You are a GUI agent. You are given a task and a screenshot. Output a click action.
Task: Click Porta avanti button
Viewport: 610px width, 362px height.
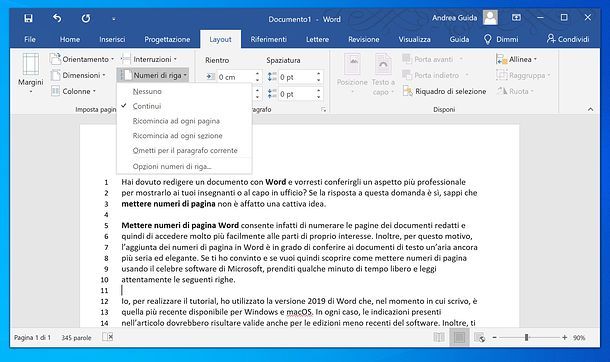pyautogui.click(x=433, y=59)
